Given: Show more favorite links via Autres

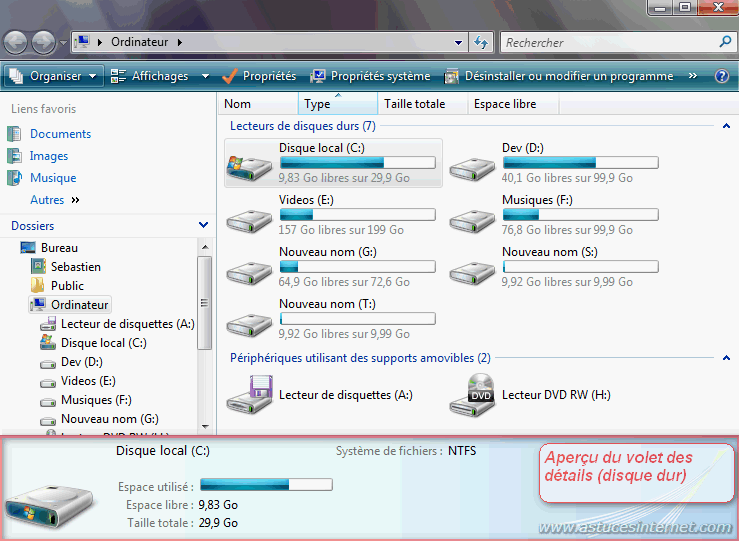Looking at the screenshot, I should (x=55, y=200).
